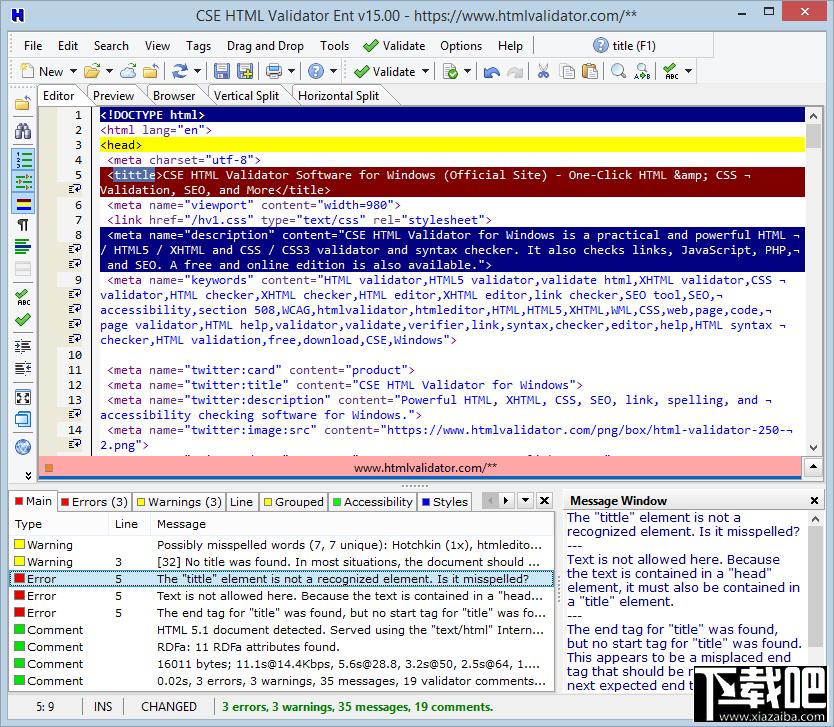Viewport: 834px width, 727px height.
Task: Click the globe browser icon in sidebar
Action: click(x=23, y=447)
